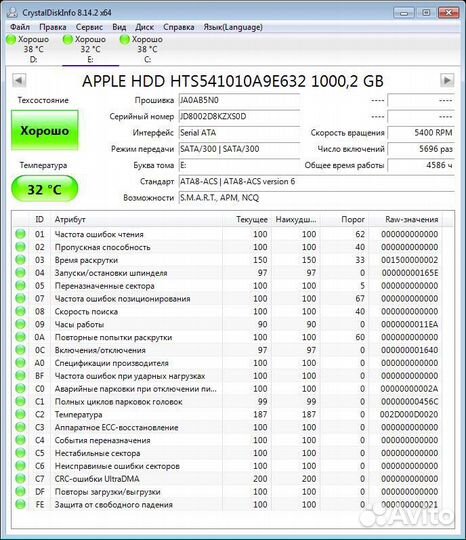Click status icon for CRC-ошибки UltraDMA
The height and width of the screenshot is (540, 466).
(20, 479)
